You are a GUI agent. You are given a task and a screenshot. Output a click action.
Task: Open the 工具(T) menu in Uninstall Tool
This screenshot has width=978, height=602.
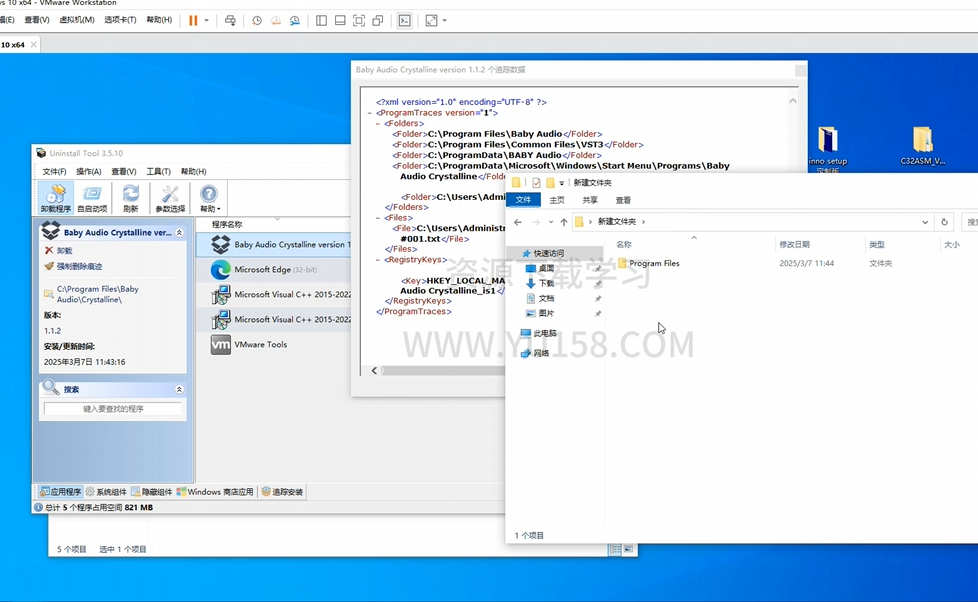coord(158,171)
